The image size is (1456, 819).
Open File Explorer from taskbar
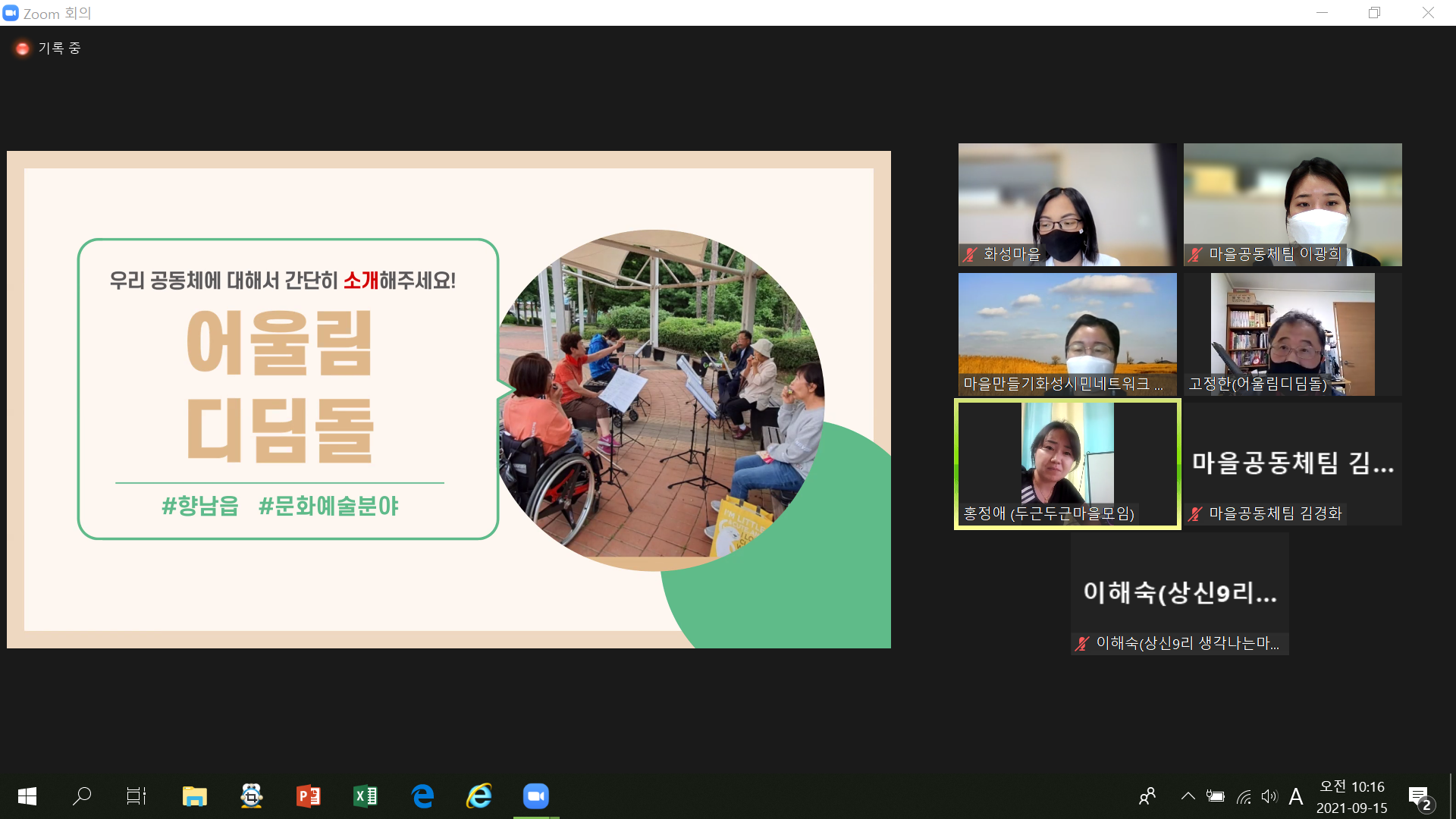194,796
